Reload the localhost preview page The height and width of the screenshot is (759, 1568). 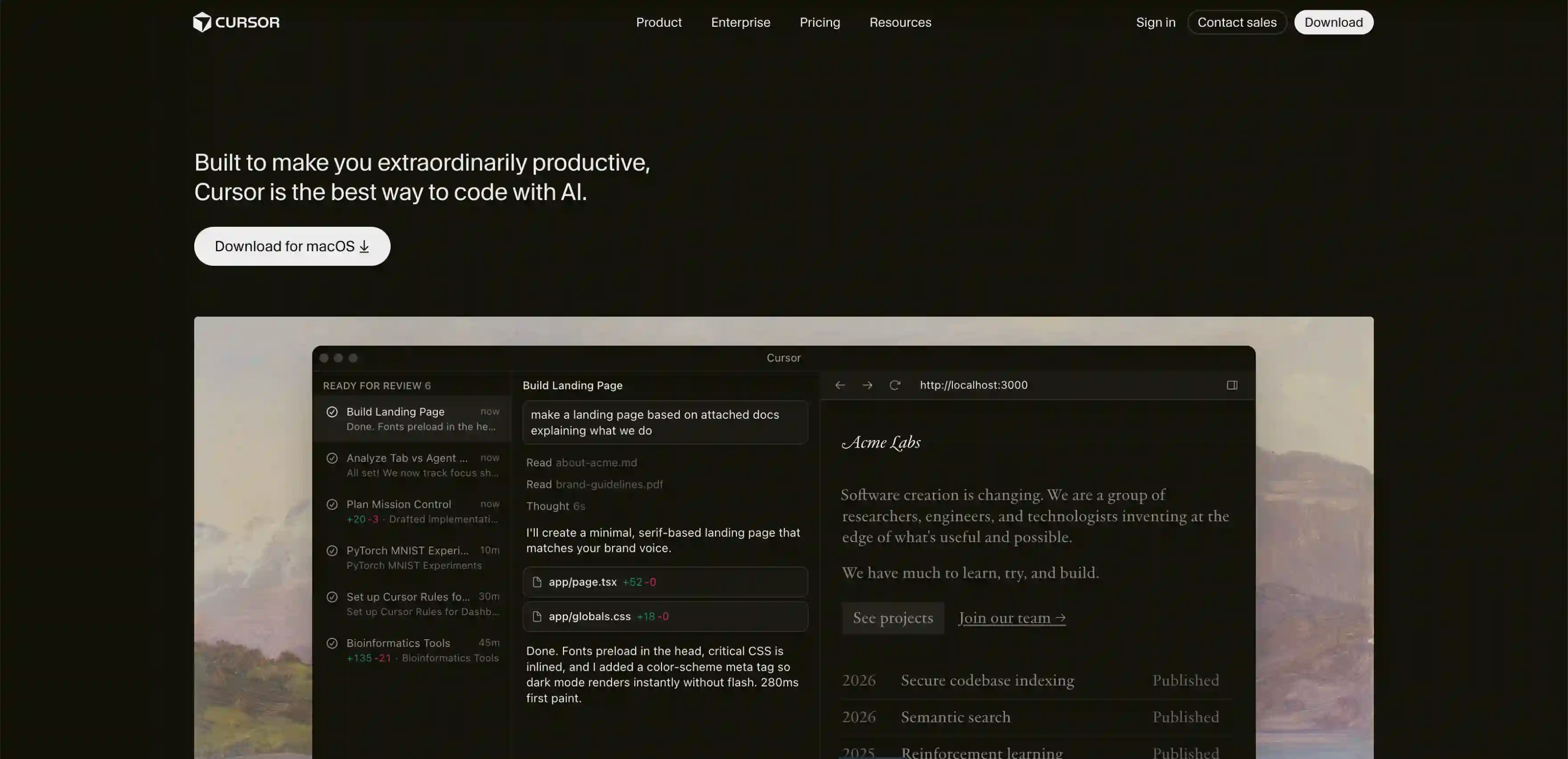[x=894, y=385]
